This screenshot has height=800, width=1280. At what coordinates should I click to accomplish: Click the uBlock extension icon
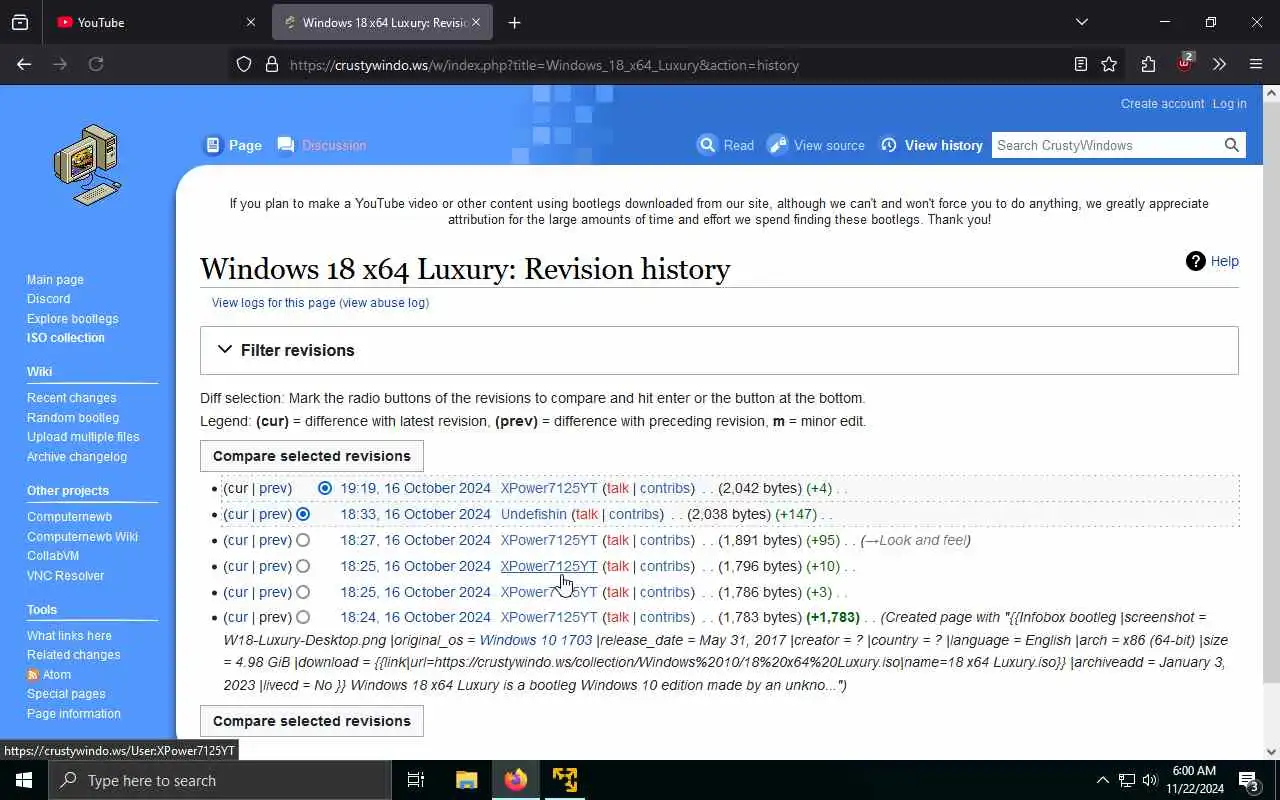pyautogui.click(x=1185, y=63)
